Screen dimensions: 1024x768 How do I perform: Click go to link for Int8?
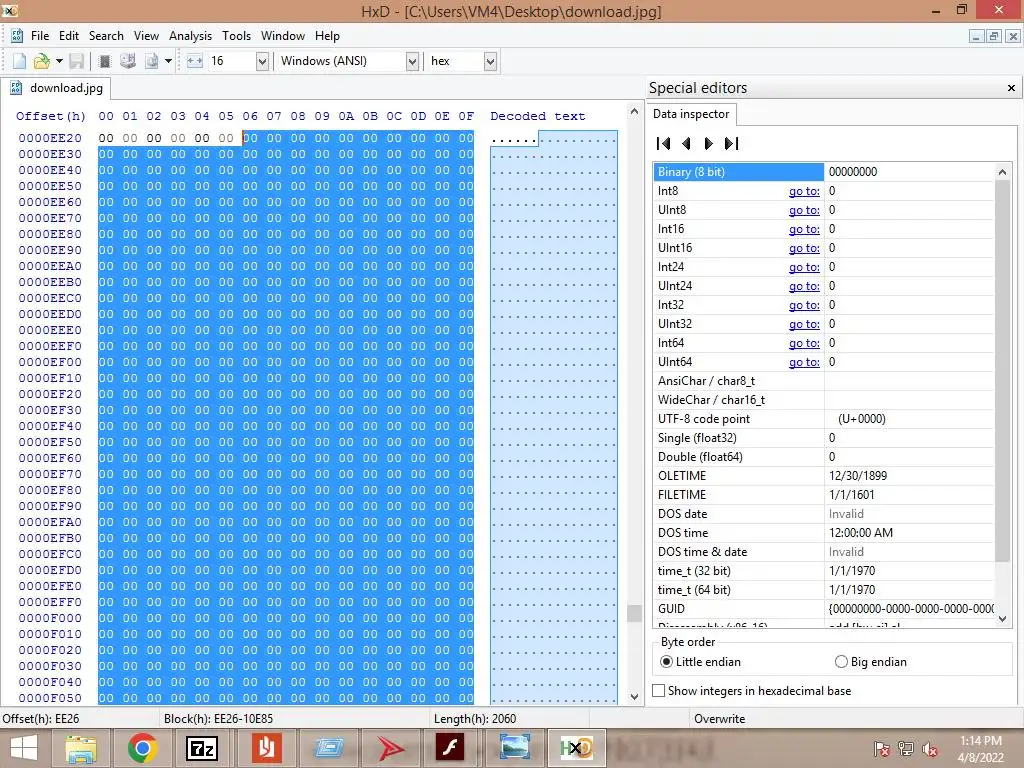point(804,191)
